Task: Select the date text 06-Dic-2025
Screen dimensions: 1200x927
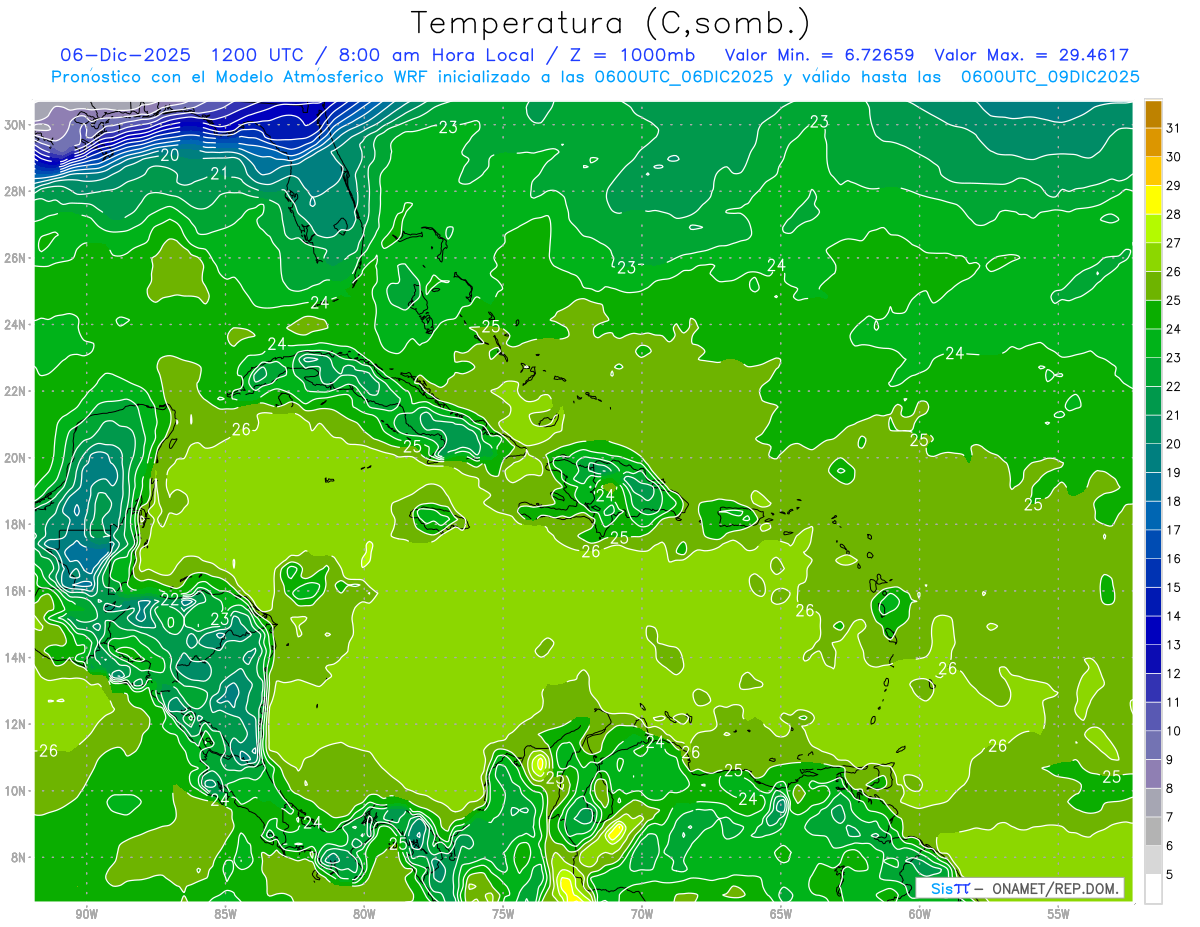Action: pos(126,54)
